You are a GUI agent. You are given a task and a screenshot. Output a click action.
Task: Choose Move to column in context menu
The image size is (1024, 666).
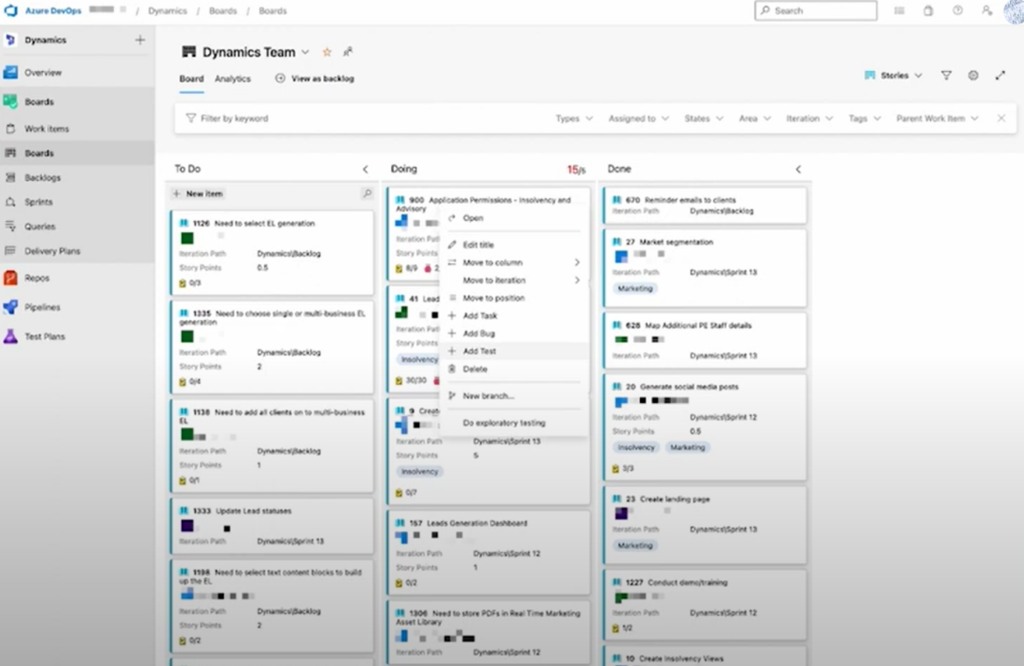pyautogui.click(x=514, y=262)
